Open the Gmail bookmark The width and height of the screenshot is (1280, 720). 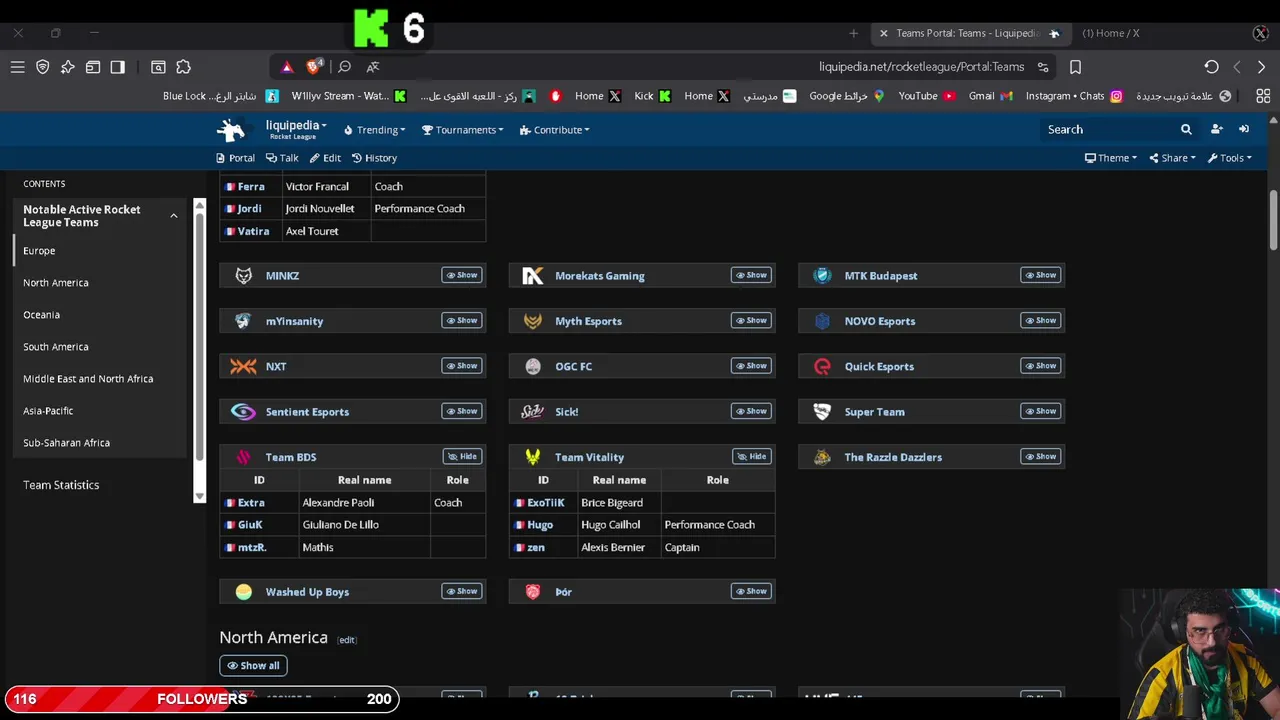[x=990, y=96]
